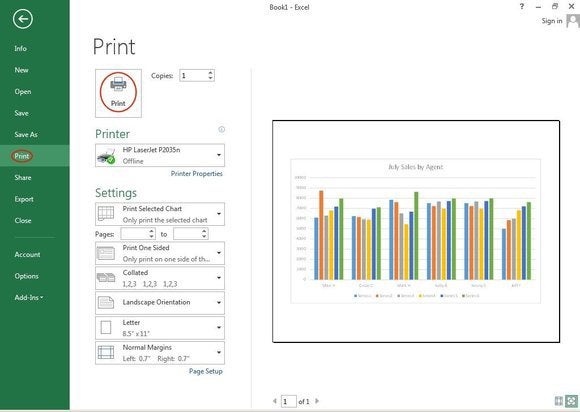Viewport: 580px width, 412px height.
Task: Go to previous page arrow in preview
Action: [274, 401]
